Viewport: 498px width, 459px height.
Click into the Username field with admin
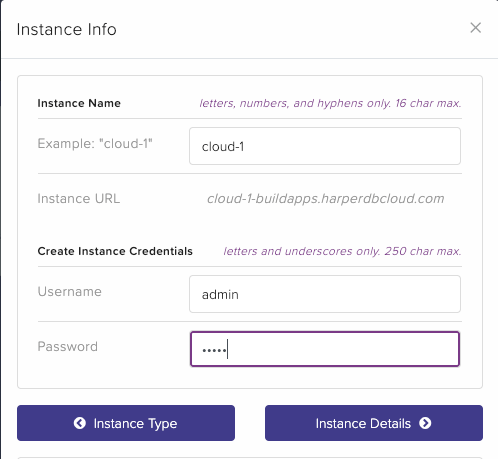pyautogui.click(x=325, y=294)
